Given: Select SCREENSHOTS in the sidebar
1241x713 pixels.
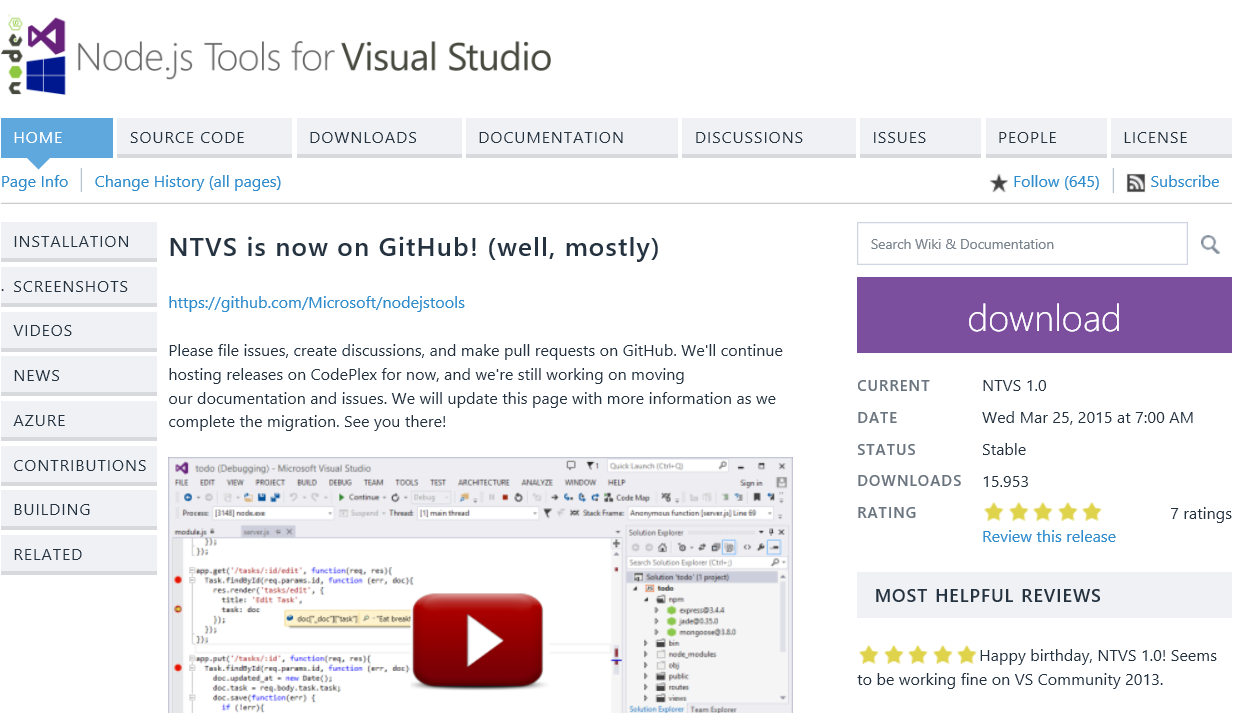Looking at the screenshot, I should (x=79, y=287).
